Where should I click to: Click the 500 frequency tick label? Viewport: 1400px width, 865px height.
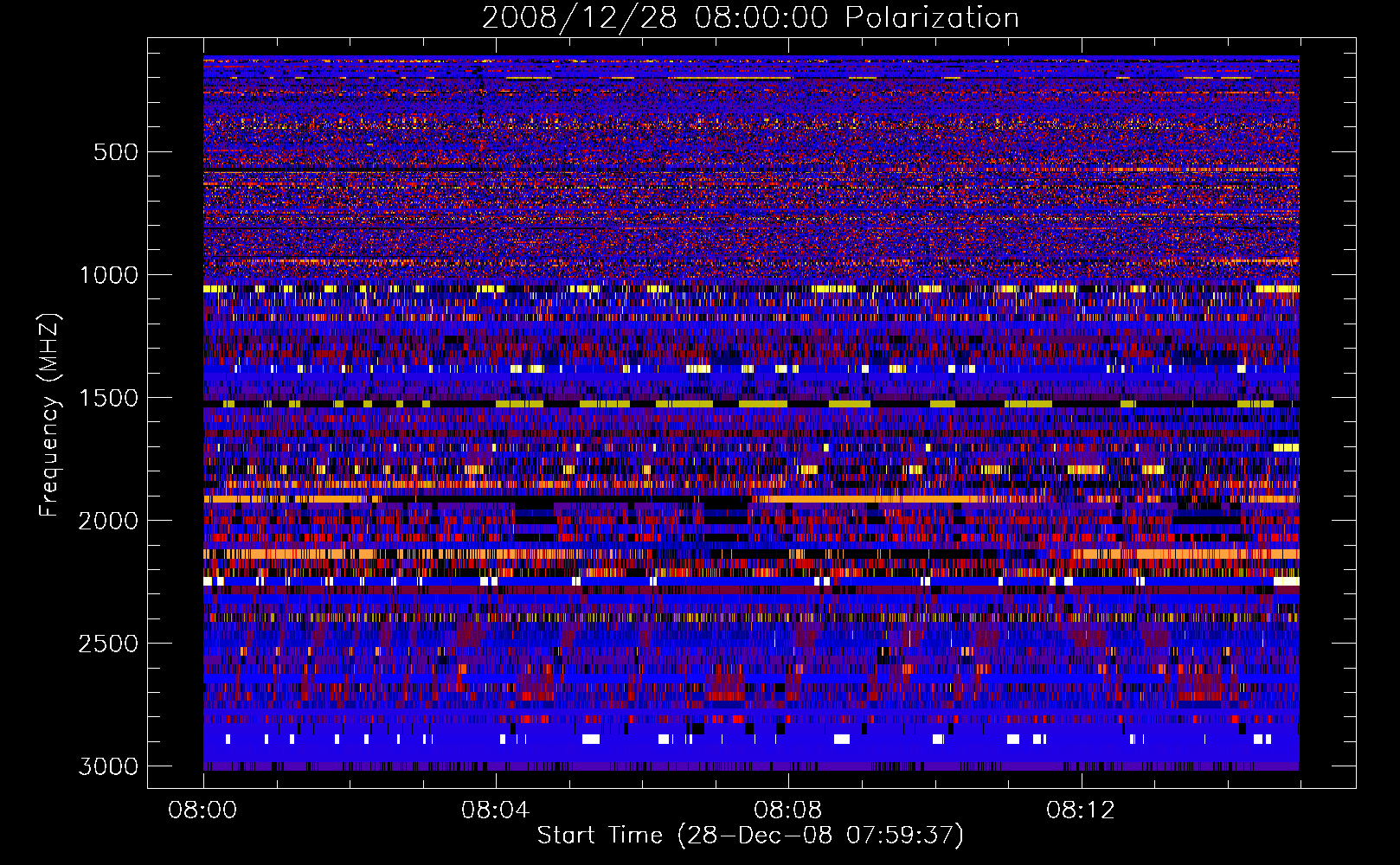click(x=116, y=152)
